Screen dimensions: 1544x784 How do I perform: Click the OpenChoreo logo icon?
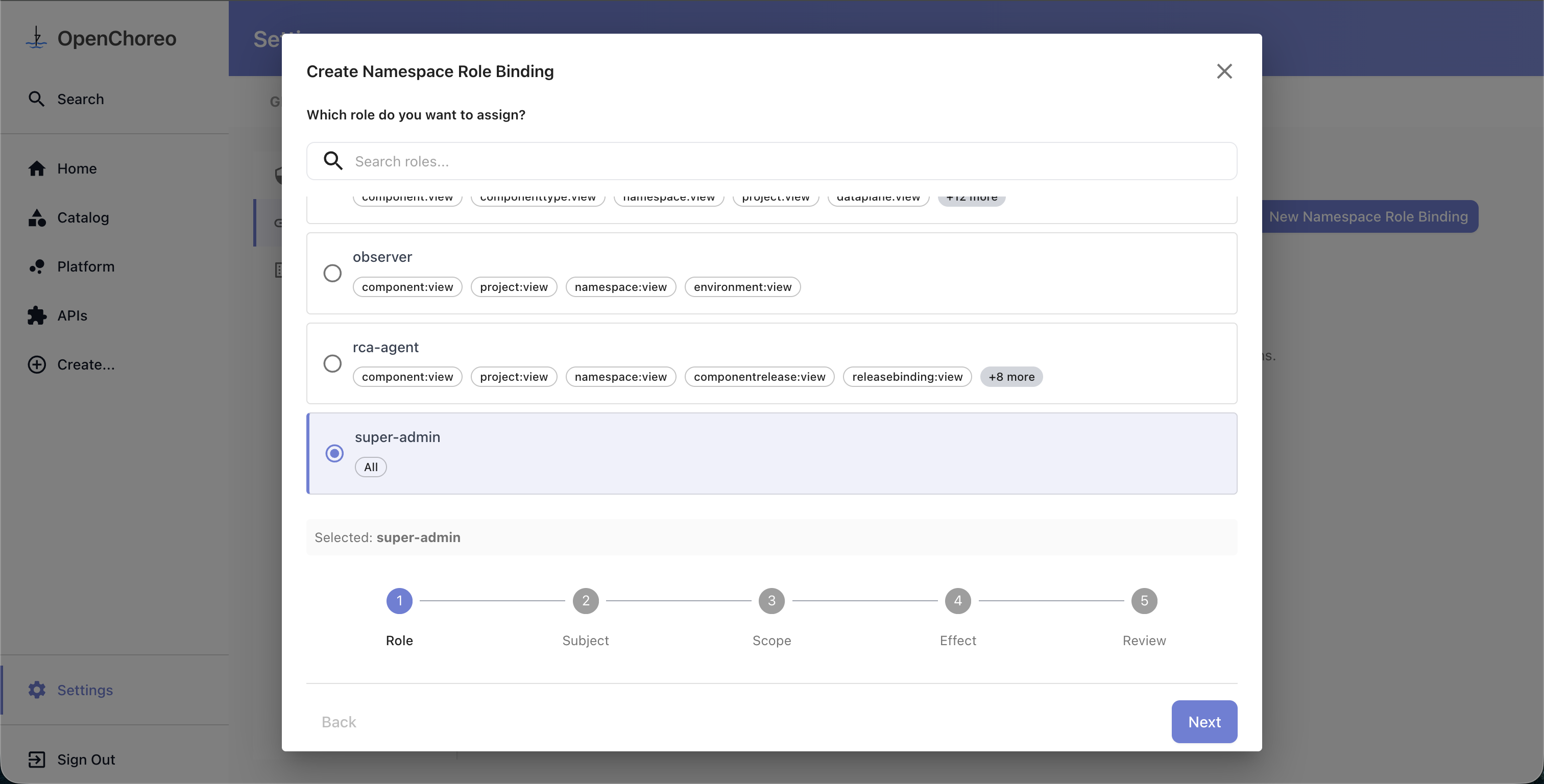[x=36, y=38]
